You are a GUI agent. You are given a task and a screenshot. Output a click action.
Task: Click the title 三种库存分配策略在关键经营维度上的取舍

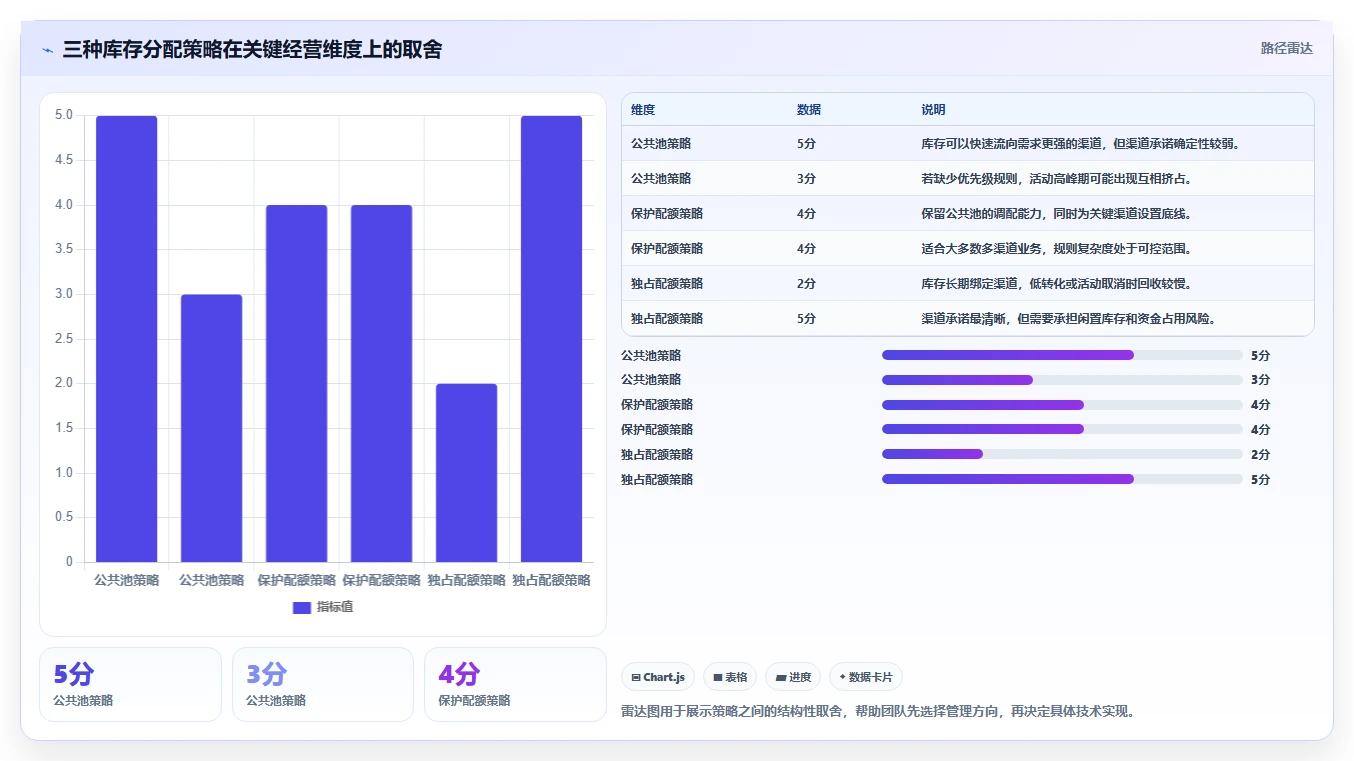(252, 50)
